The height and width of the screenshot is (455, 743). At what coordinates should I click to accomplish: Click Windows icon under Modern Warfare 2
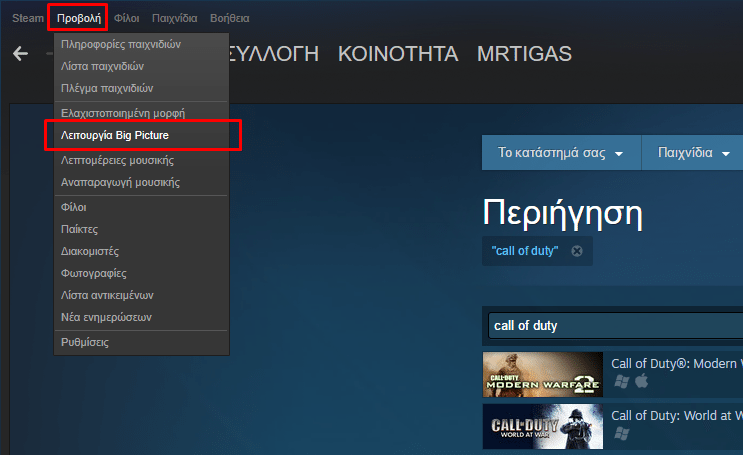pos(621,381)
